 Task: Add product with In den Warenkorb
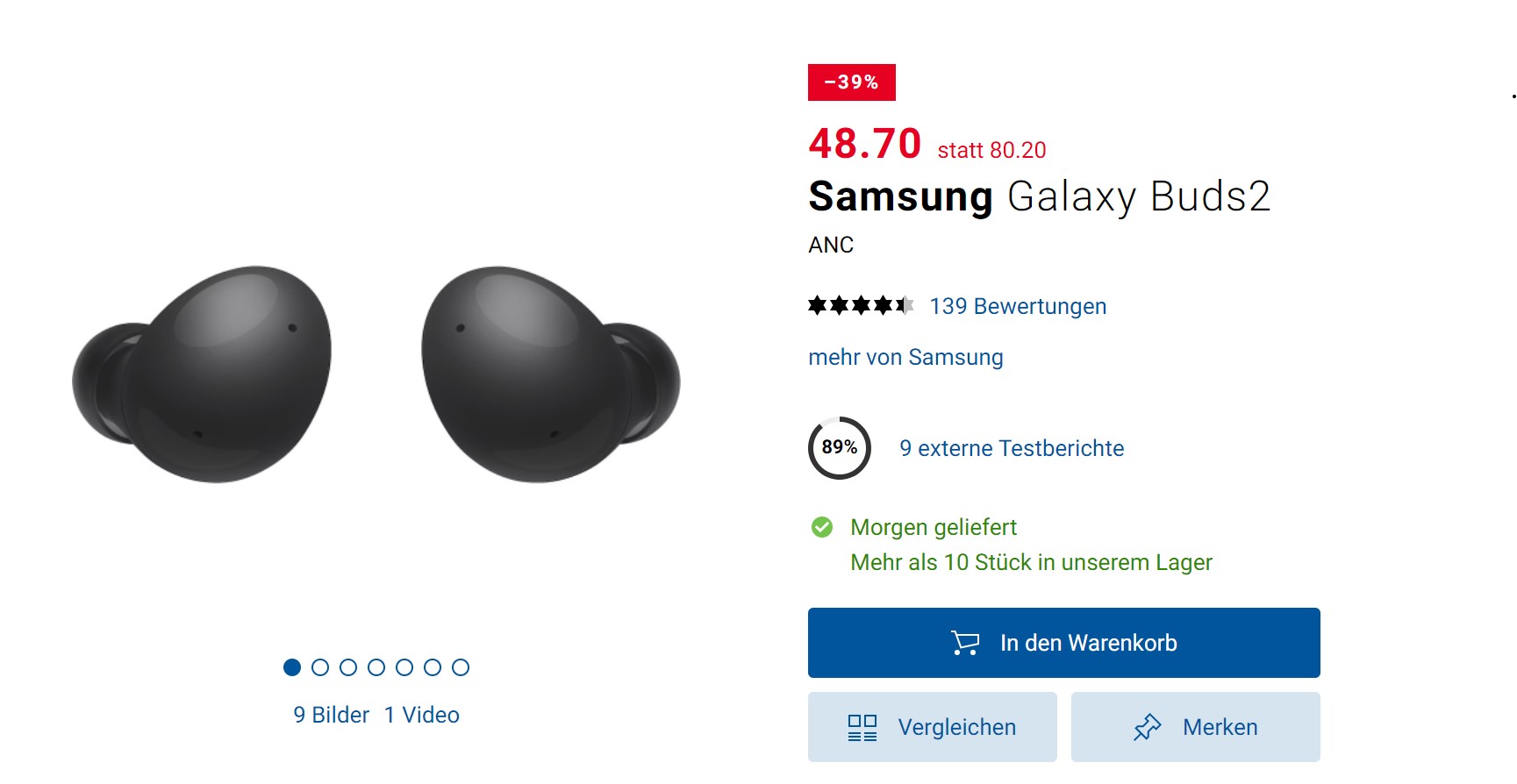[x=1063, y=643]
